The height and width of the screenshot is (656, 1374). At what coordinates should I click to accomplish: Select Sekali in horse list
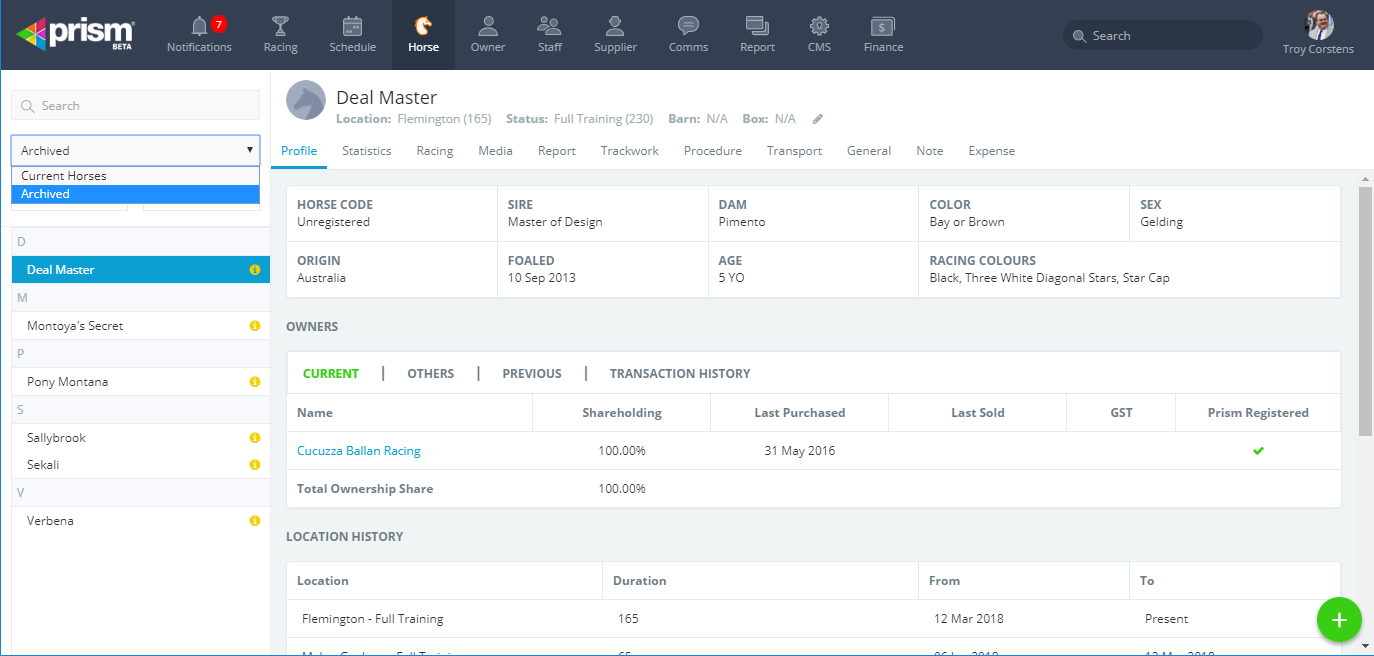[x=140, y=465]
